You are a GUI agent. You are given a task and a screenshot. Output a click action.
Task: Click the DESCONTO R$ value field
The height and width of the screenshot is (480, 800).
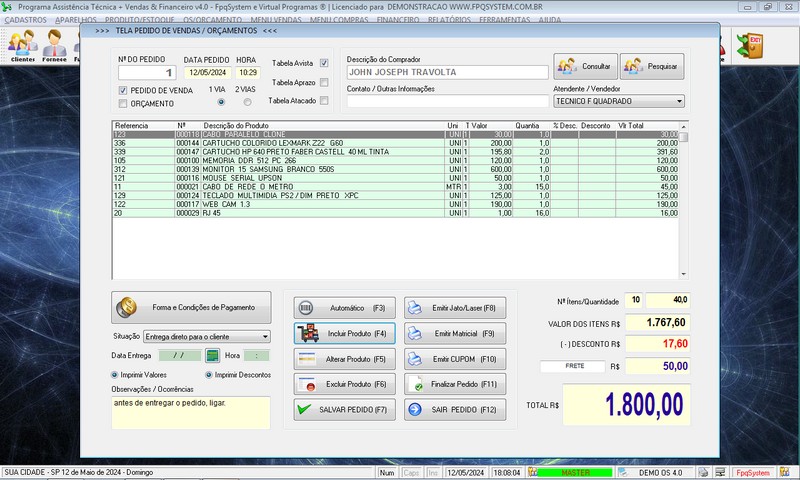[658, 344]
